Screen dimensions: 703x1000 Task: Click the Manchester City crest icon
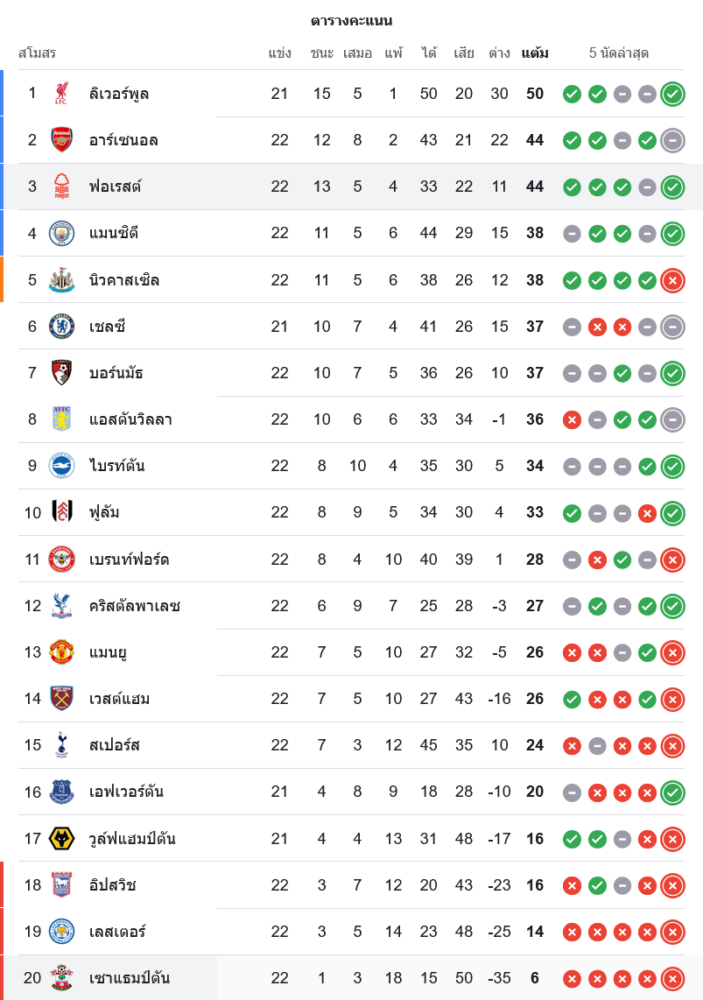coord(62,233)
